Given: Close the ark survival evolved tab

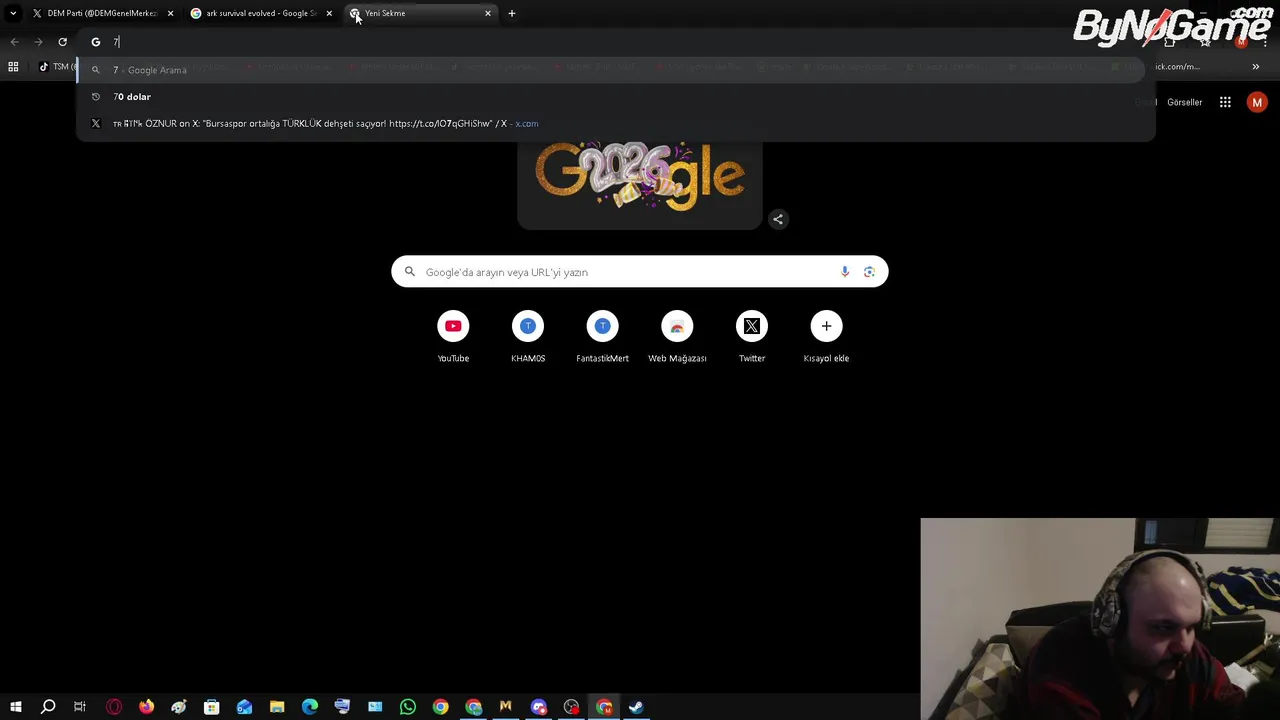Looking at the screenshot, I should (329, 13).
